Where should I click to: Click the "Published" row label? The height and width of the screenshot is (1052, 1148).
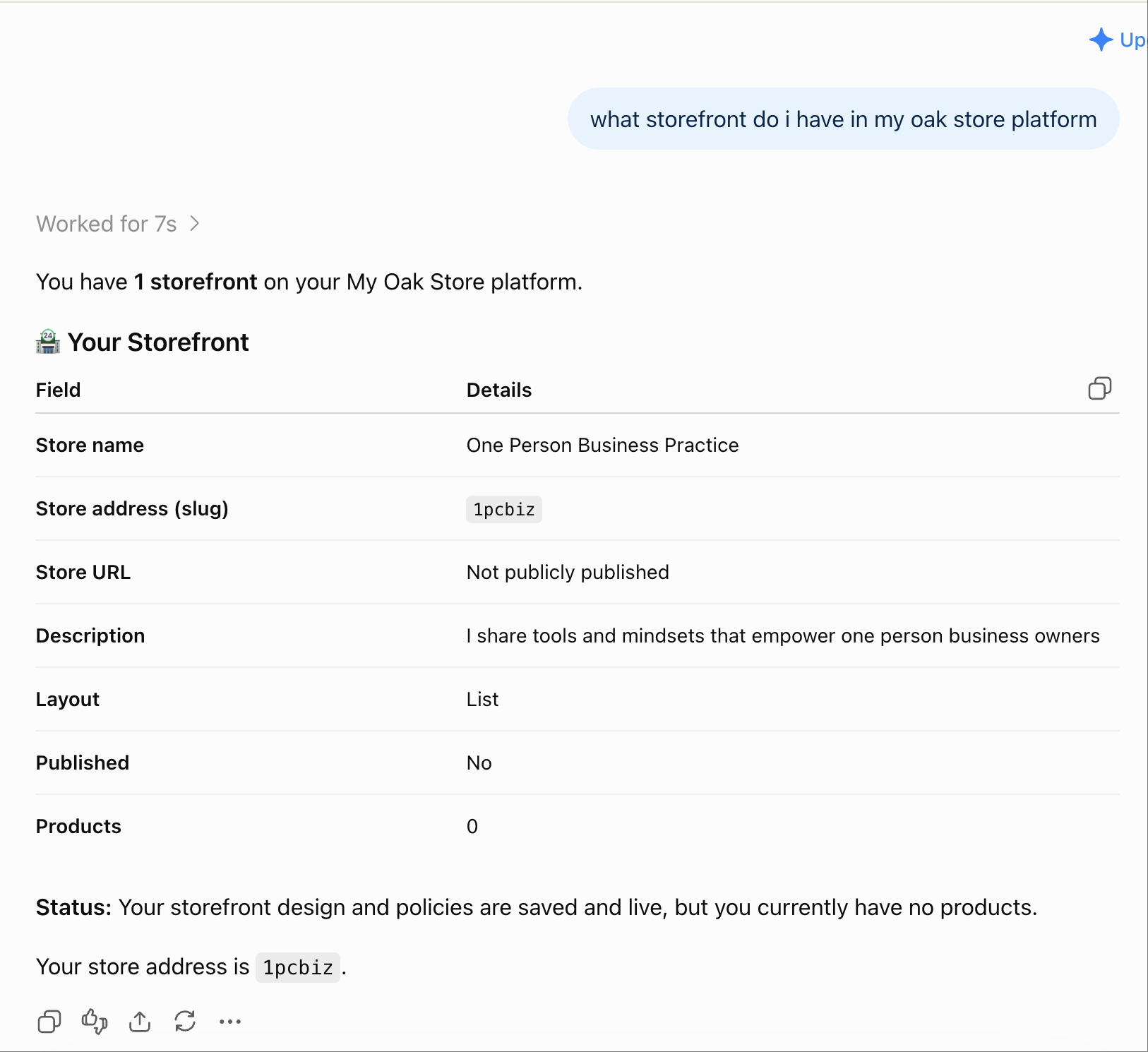point(83,763)
